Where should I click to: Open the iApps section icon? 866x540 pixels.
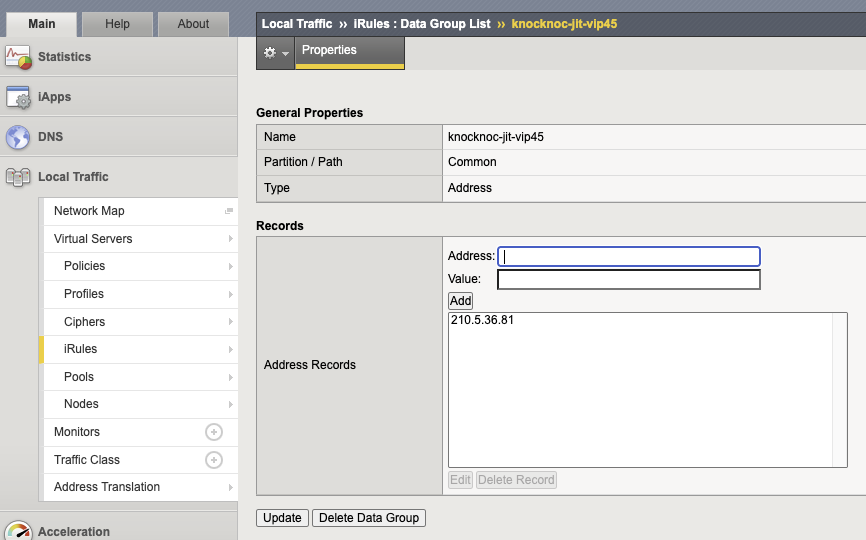tap(18, 97)
